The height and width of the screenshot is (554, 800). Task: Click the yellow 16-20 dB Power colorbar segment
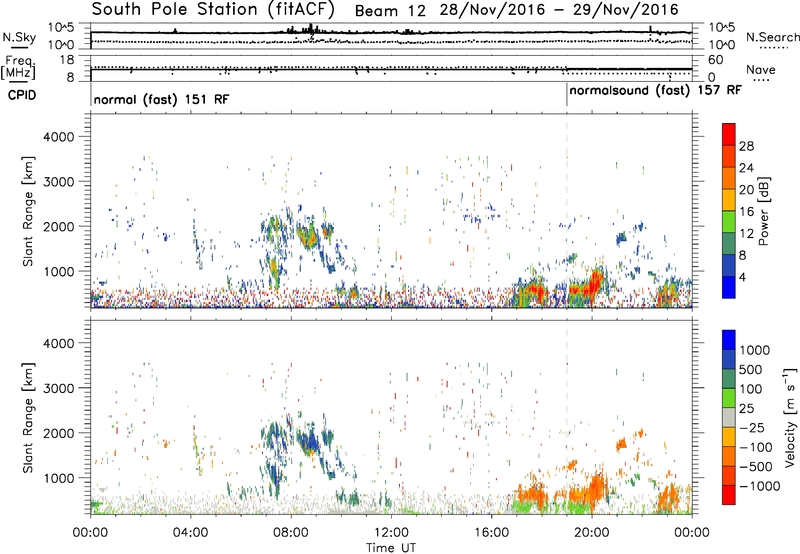(729, 200)
